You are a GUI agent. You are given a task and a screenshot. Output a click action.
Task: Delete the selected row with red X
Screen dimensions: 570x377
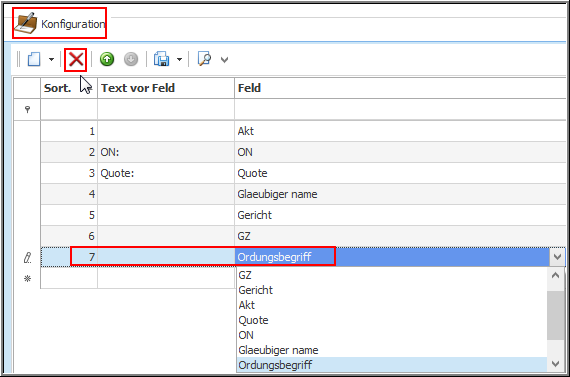pos(76,59)
